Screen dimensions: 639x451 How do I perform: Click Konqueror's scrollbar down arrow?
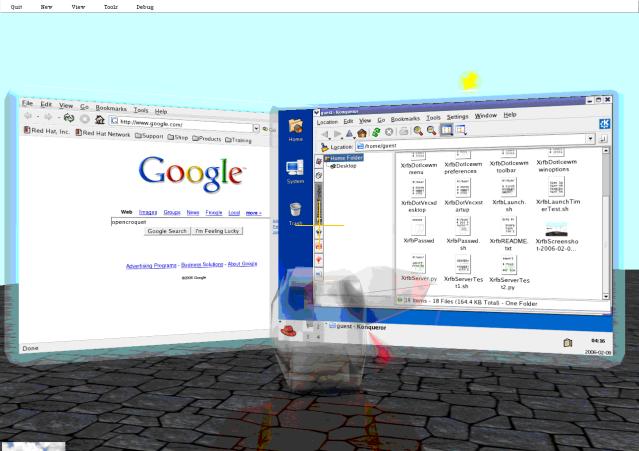tap(606, 296)
